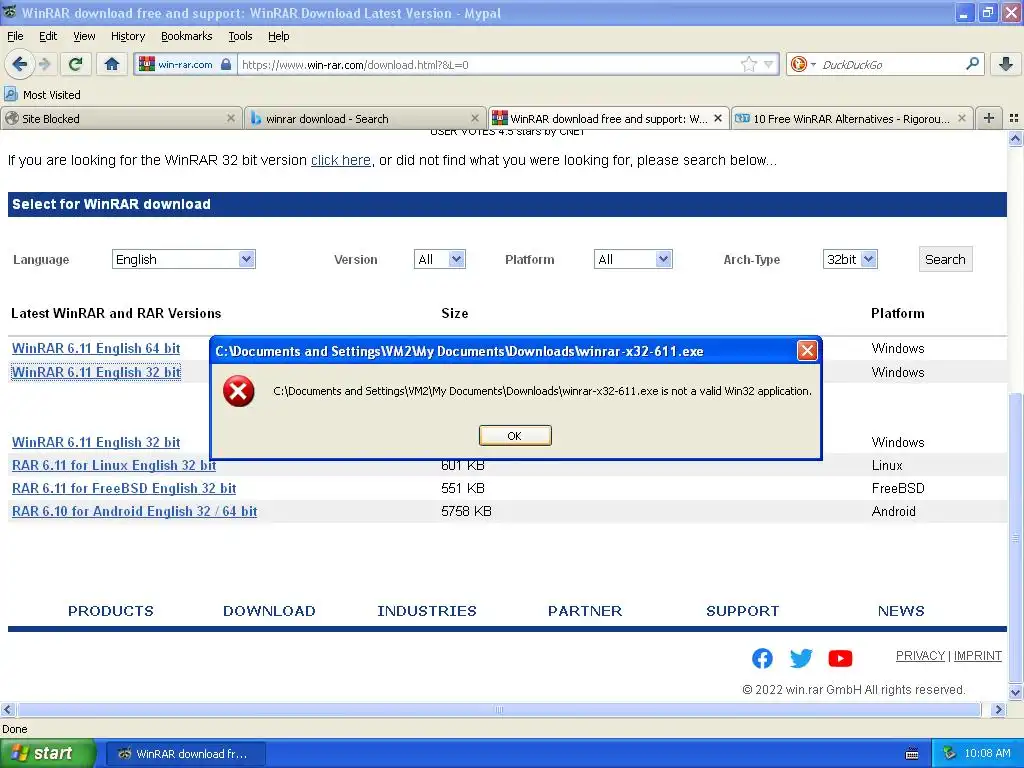
Task: Click the Search button in the download filter
Action: 945,259
